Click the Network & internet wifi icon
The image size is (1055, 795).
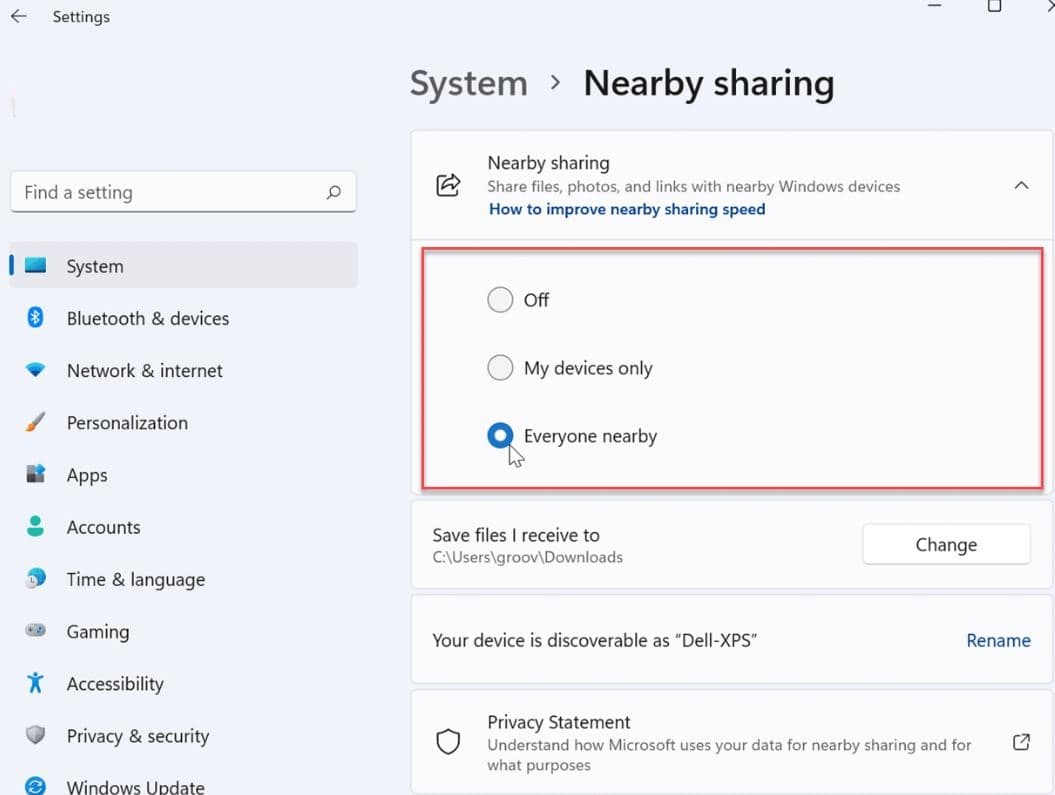tap(36, 370)
